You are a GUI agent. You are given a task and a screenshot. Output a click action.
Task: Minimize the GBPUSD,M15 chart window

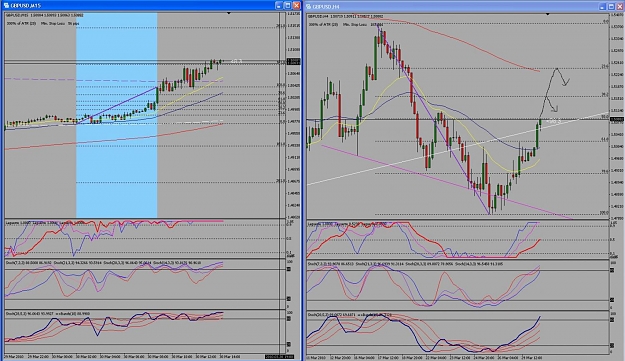click(x=279, y=6)
